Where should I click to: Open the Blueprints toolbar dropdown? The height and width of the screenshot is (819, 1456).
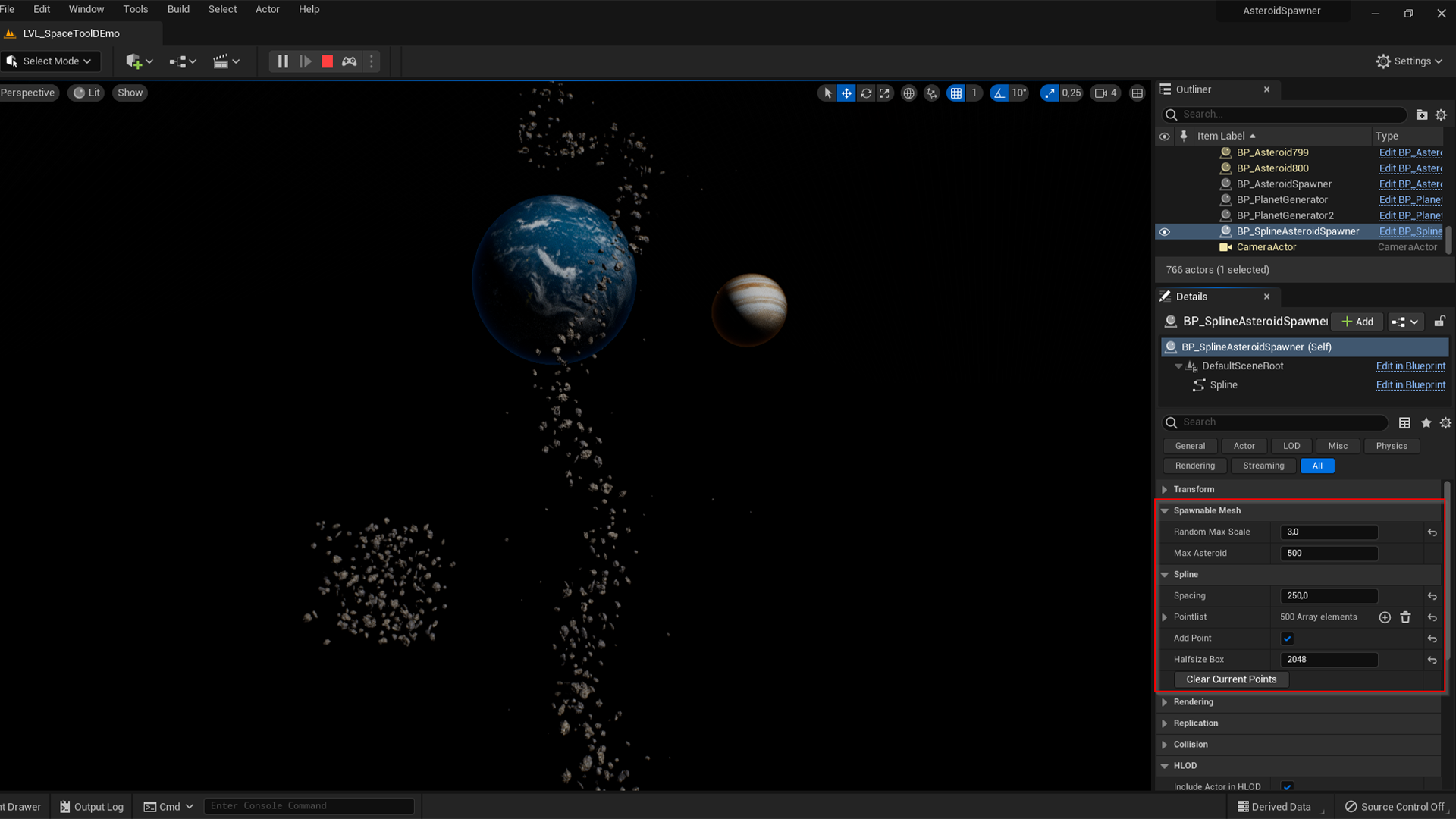pyautogui.click(x=183, y=61)
